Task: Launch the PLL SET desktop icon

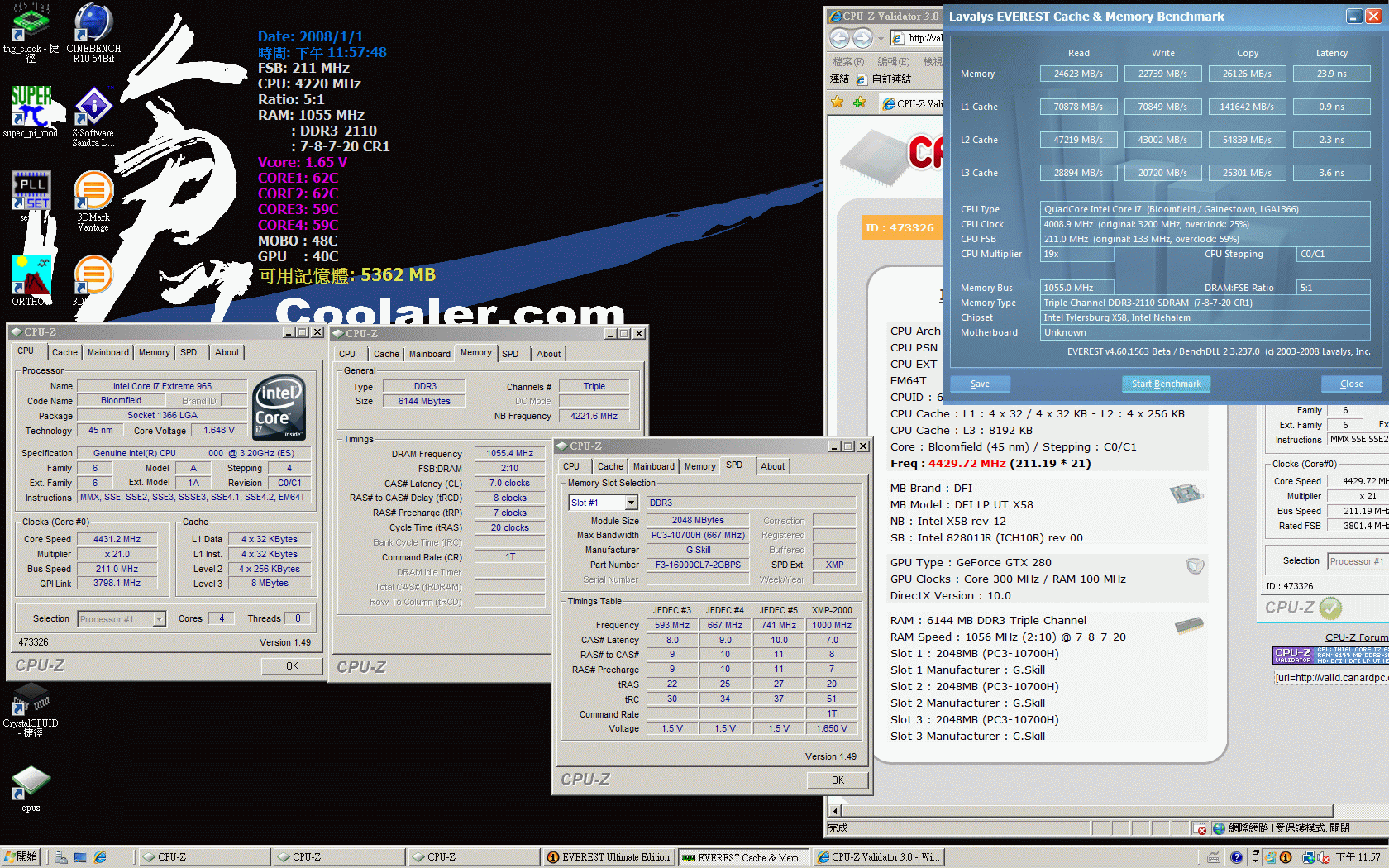Action: click(31, 196)
